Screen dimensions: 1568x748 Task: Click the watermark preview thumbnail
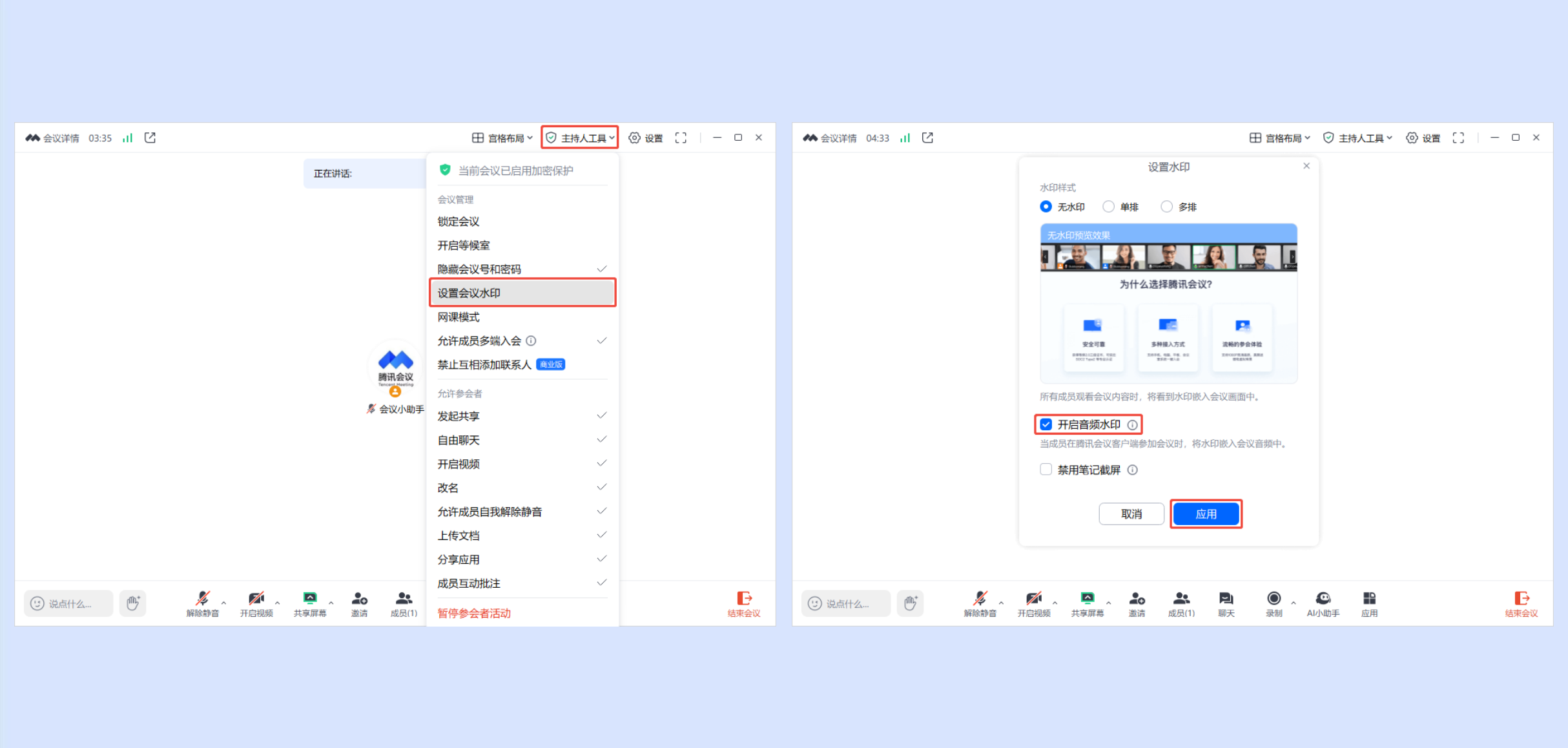coord(1168,303)
